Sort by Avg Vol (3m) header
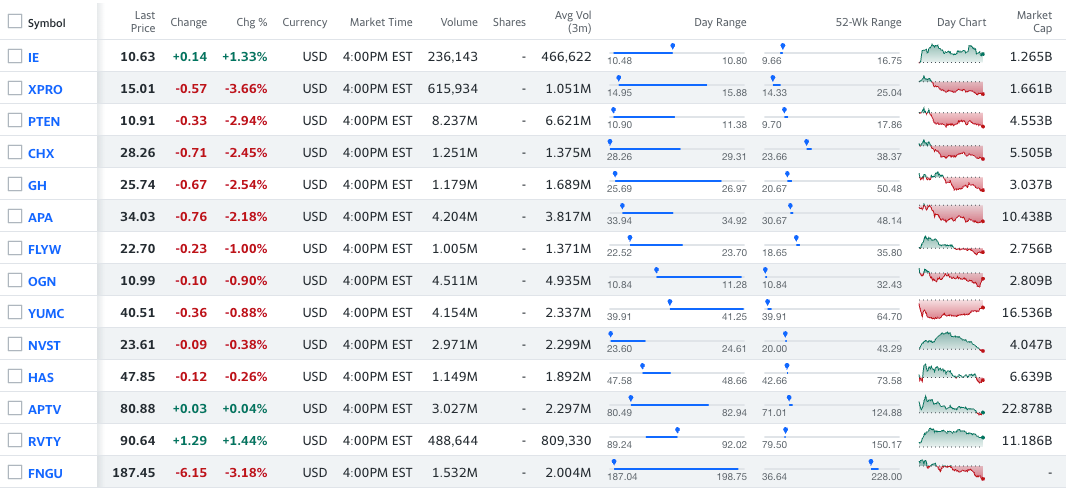Screen dimensions: 1066x503 (573, 22)
